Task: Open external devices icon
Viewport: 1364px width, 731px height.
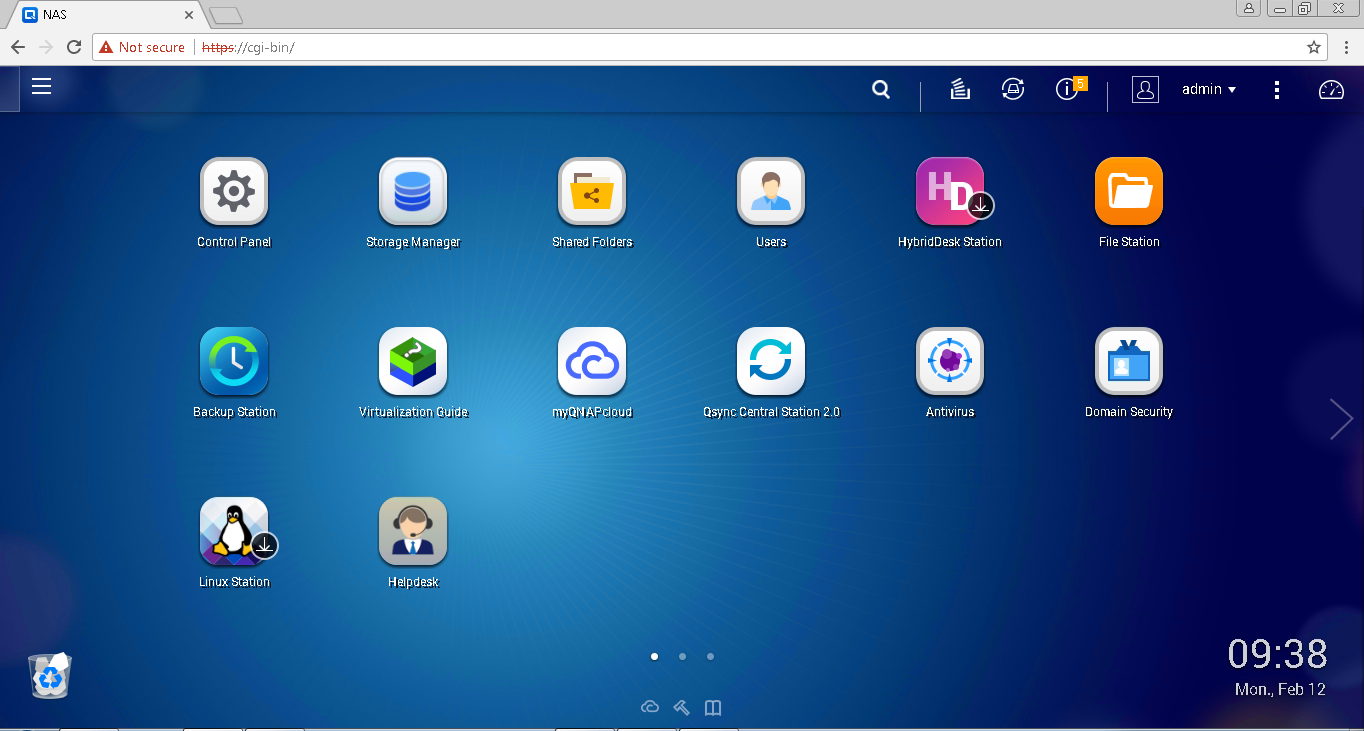Action: click(1013, 89)
